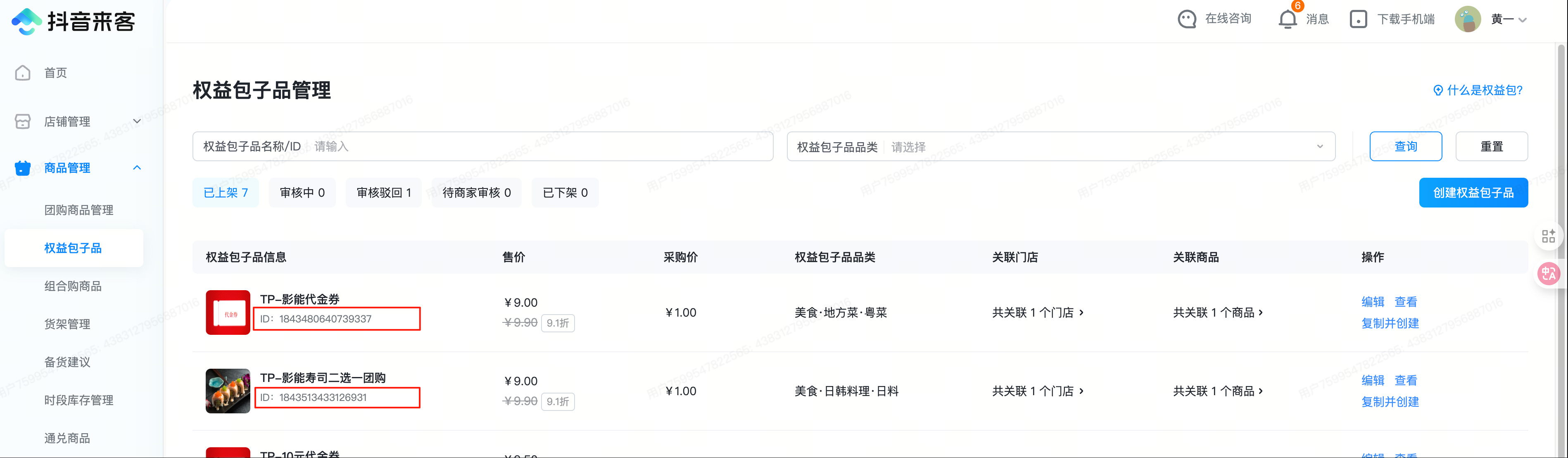This screenshot has width=1568, height=458.
Task: Click the user avatar picture
Action: pyautogui.click(x=1468, y=19)
